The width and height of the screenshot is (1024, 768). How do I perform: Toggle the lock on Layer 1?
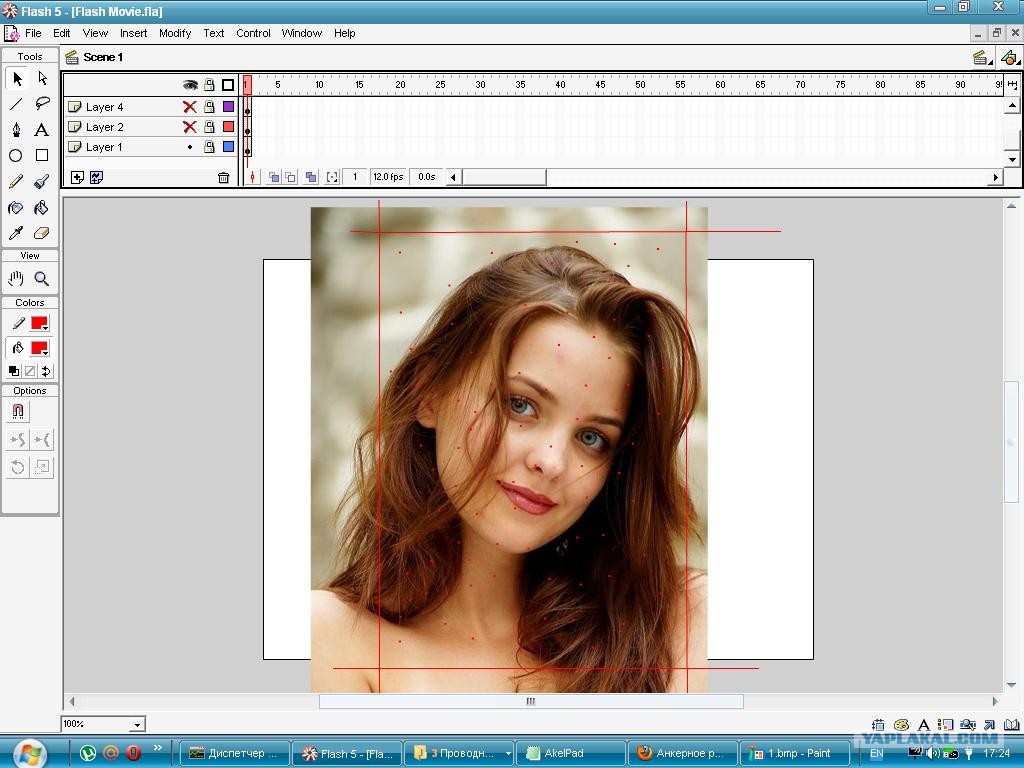point(209,147)
